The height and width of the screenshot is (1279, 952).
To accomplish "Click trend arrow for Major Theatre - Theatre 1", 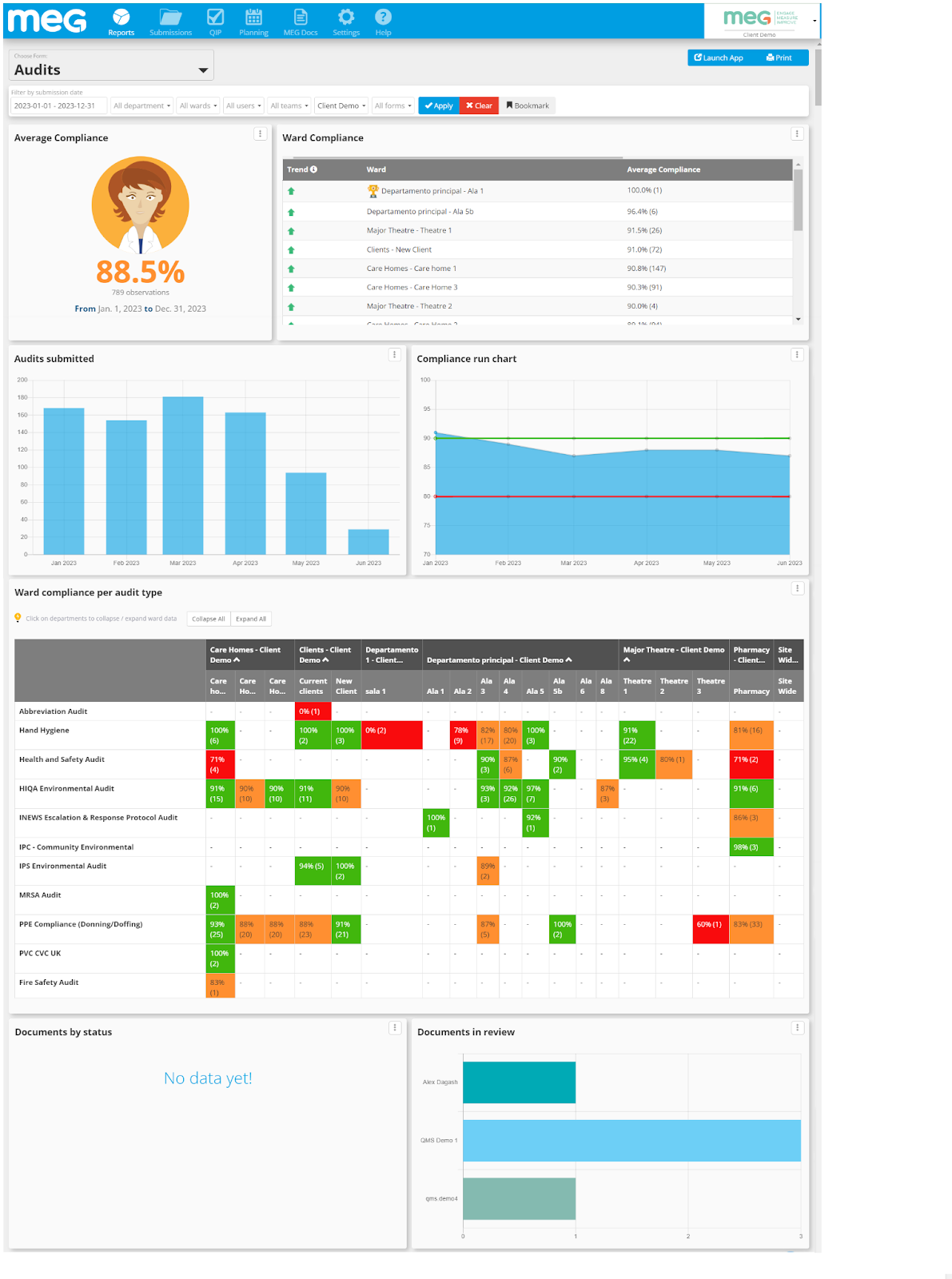I will [291, 231].
